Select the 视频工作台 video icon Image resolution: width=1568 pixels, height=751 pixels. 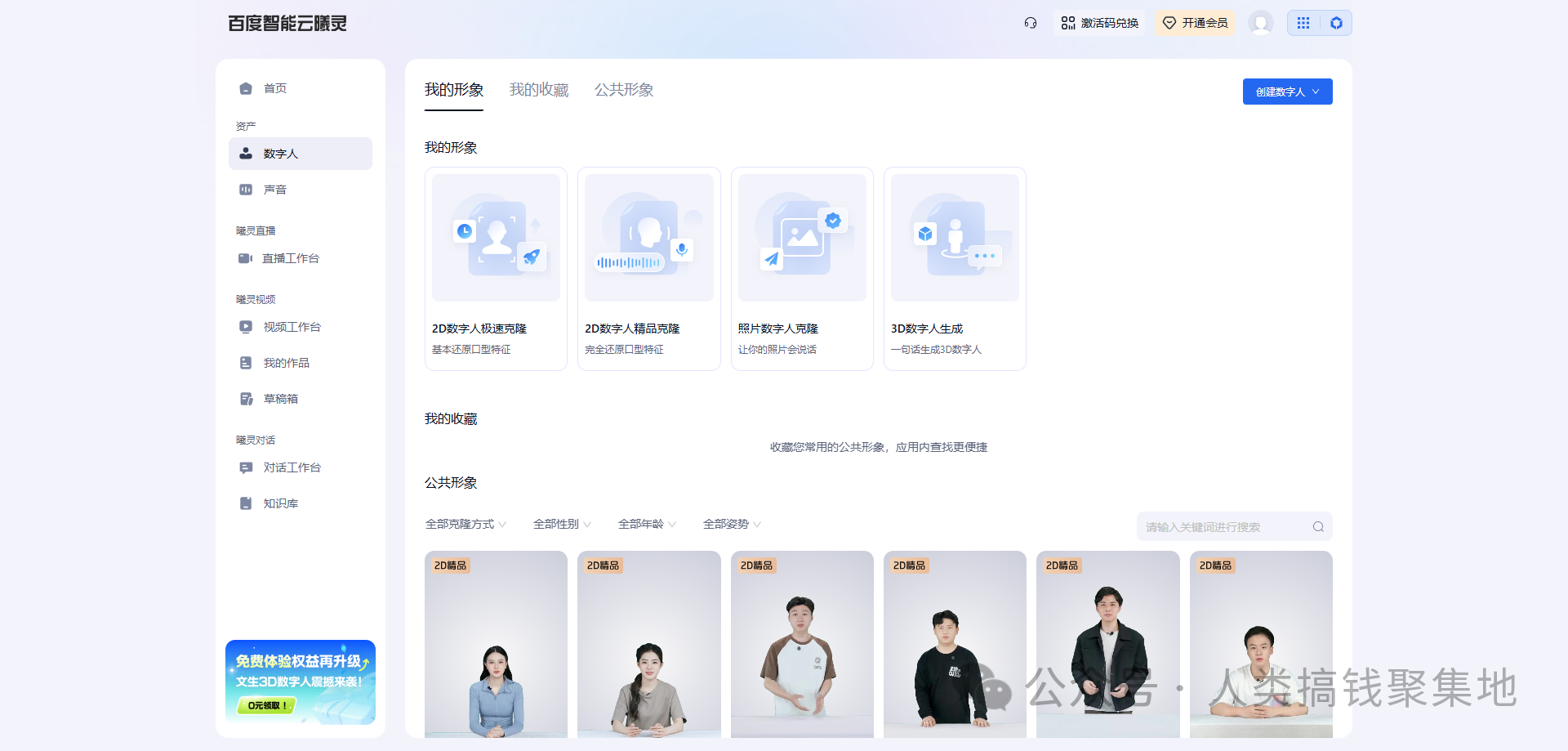[x=246, y=326]
